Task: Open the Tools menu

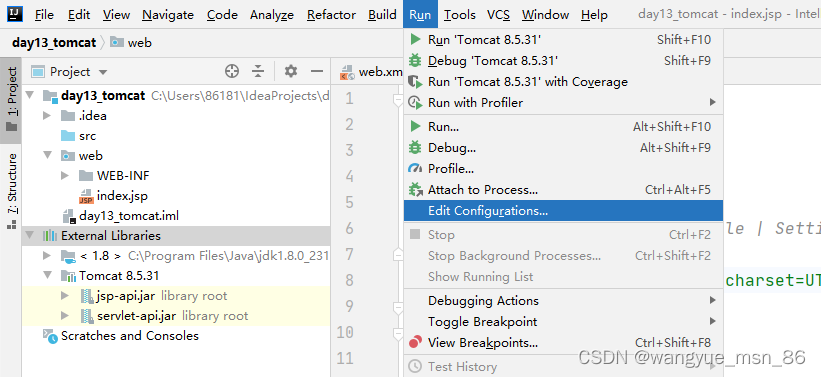Action: point(459,15)
